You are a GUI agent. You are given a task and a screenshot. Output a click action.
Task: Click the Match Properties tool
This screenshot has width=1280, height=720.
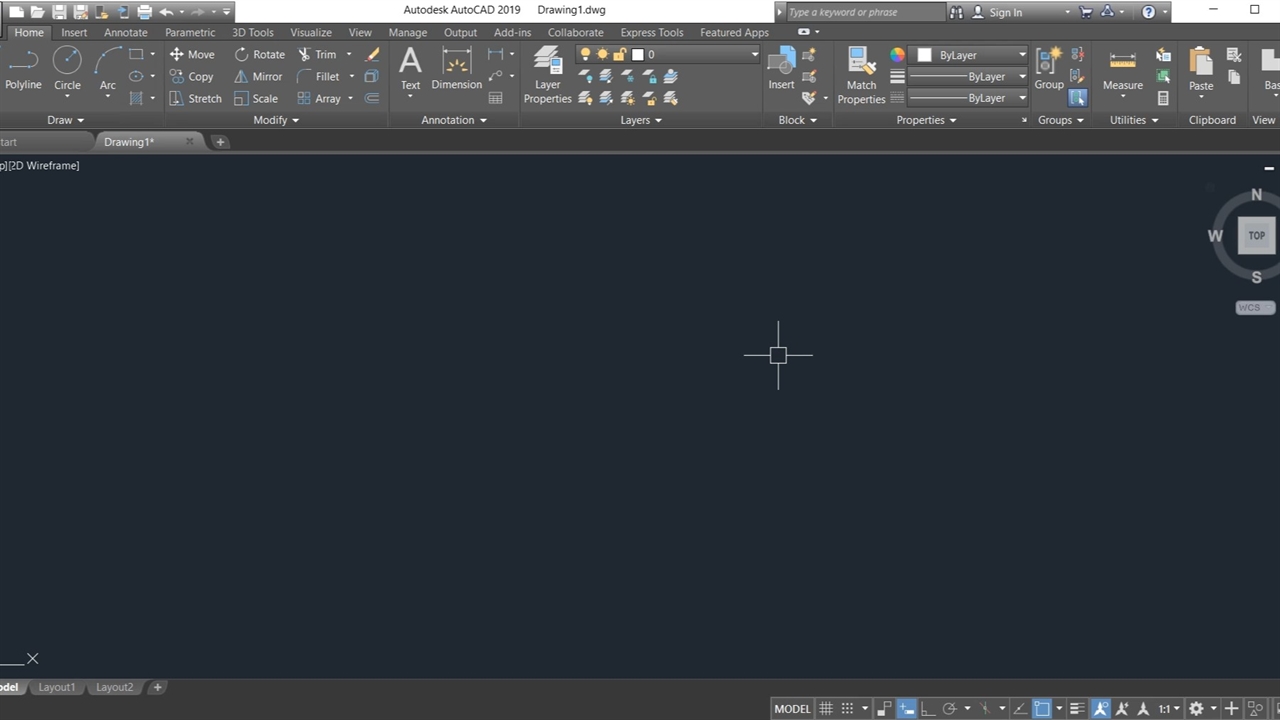[x=861, y=75]
